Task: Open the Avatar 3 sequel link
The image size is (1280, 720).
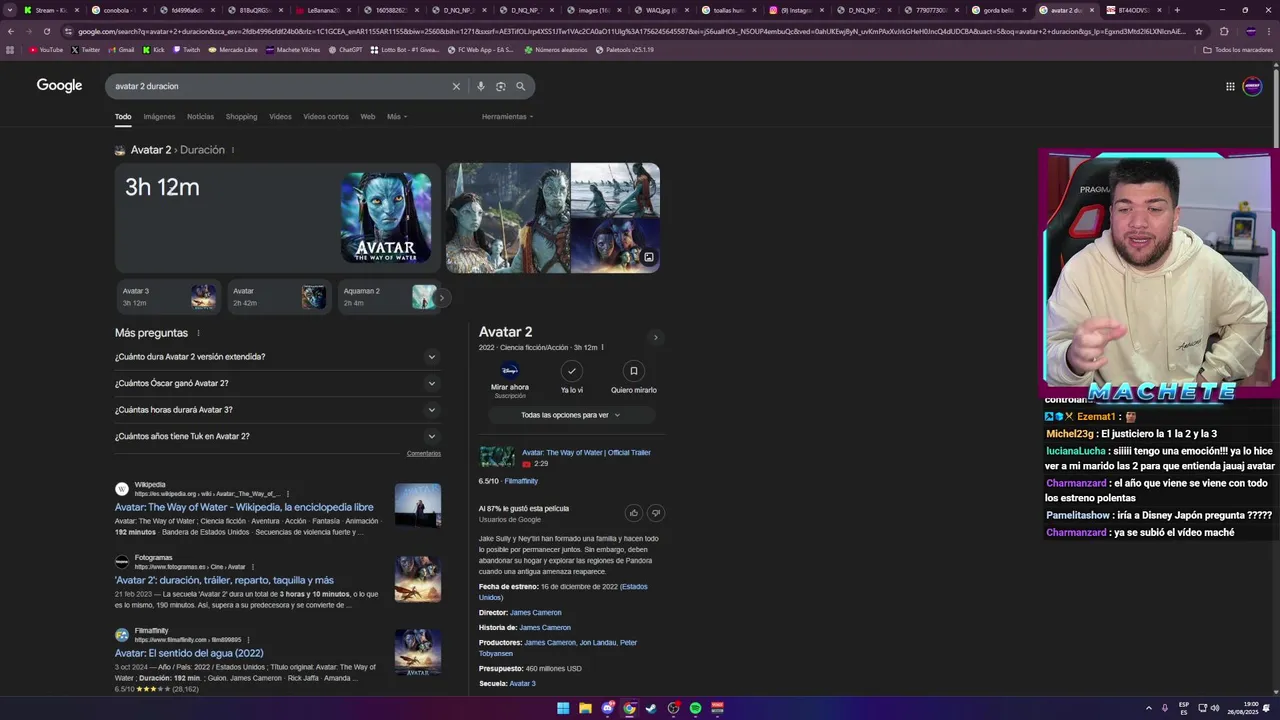Action: pos(522,684)
